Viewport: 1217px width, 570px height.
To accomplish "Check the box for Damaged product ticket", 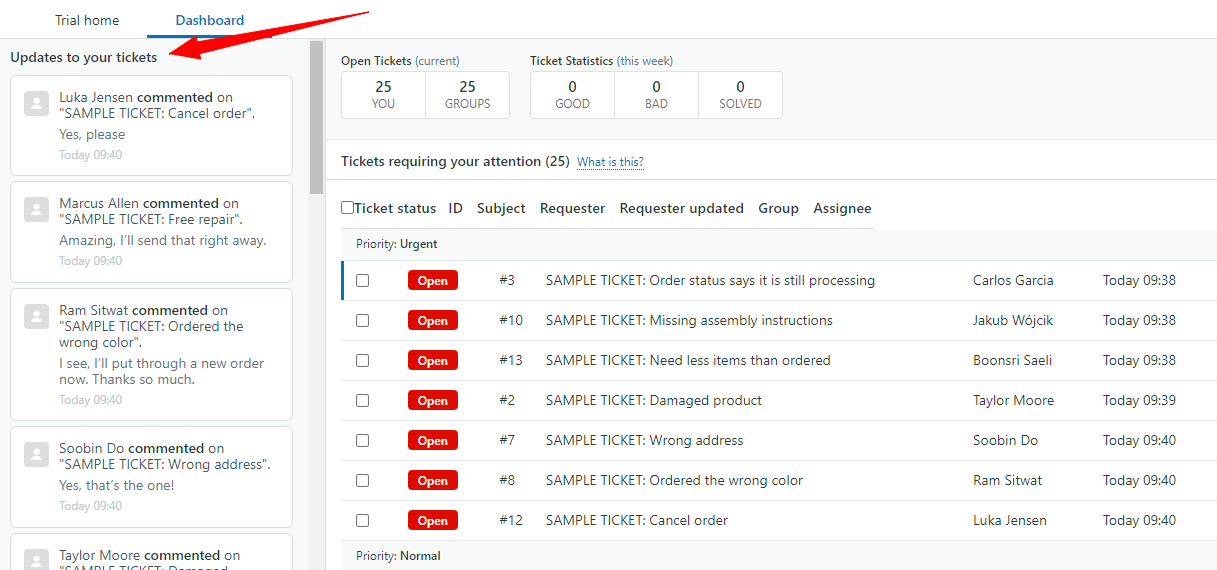I will (362, 401).
